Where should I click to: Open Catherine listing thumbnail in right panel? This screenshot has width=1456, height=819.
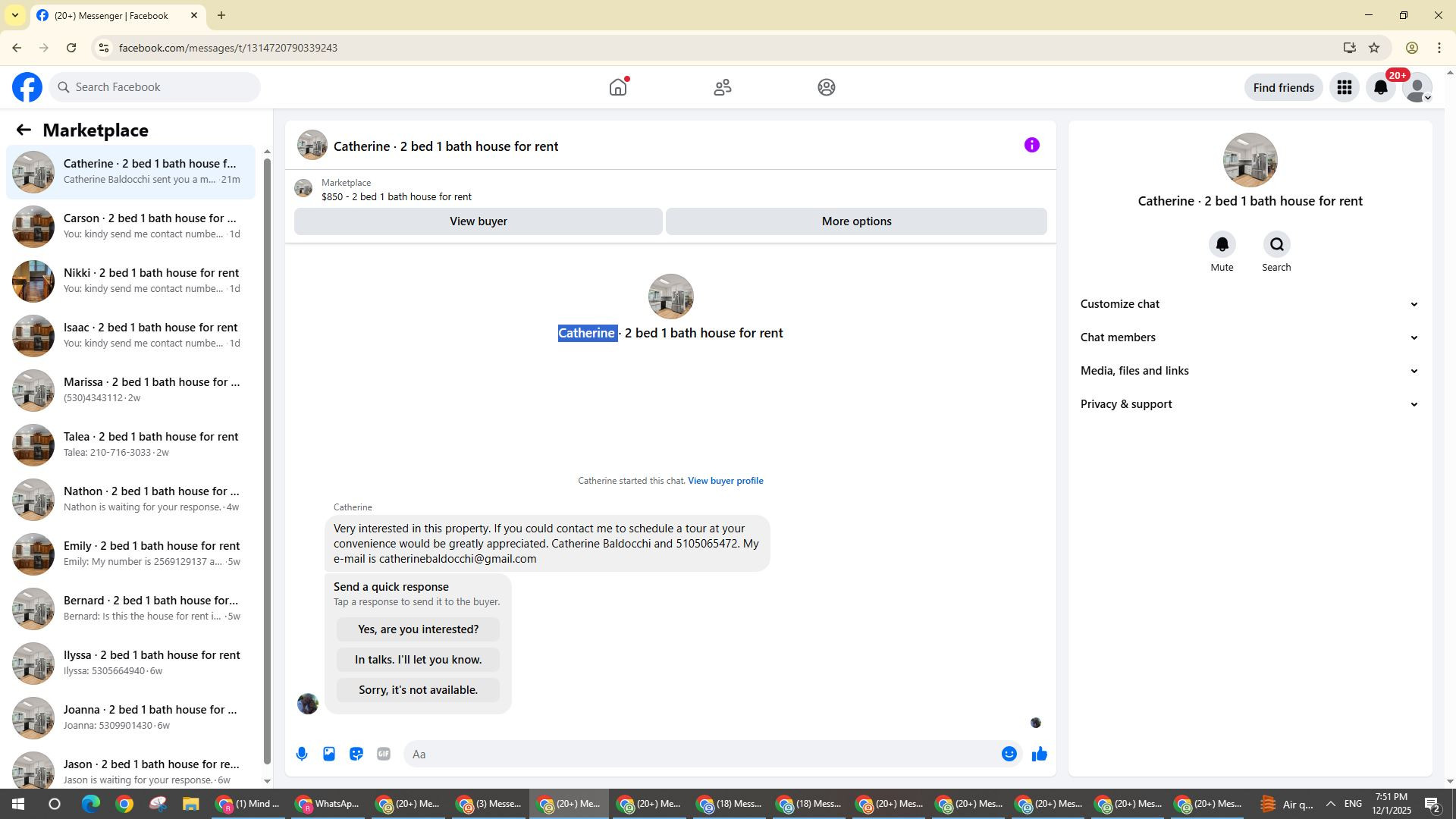coord(1250,160)
